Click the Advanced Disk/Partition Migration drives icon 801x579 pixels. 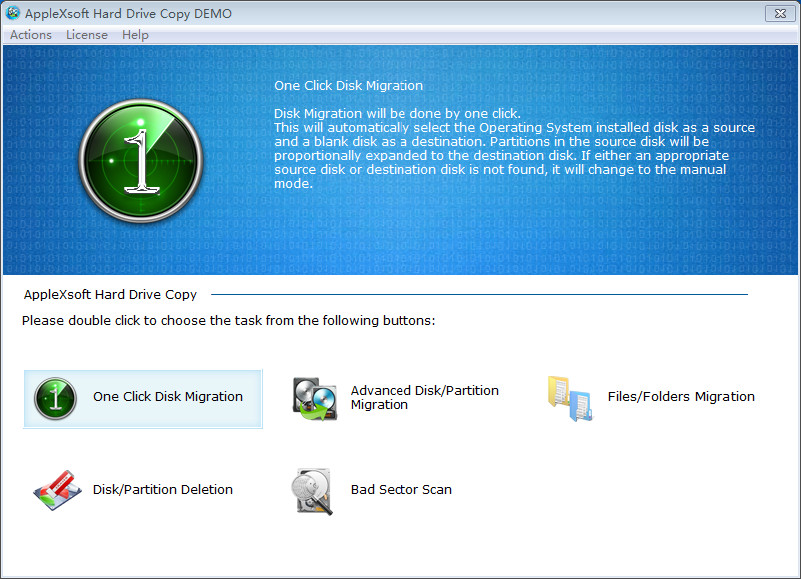click(x=315, y=399)
